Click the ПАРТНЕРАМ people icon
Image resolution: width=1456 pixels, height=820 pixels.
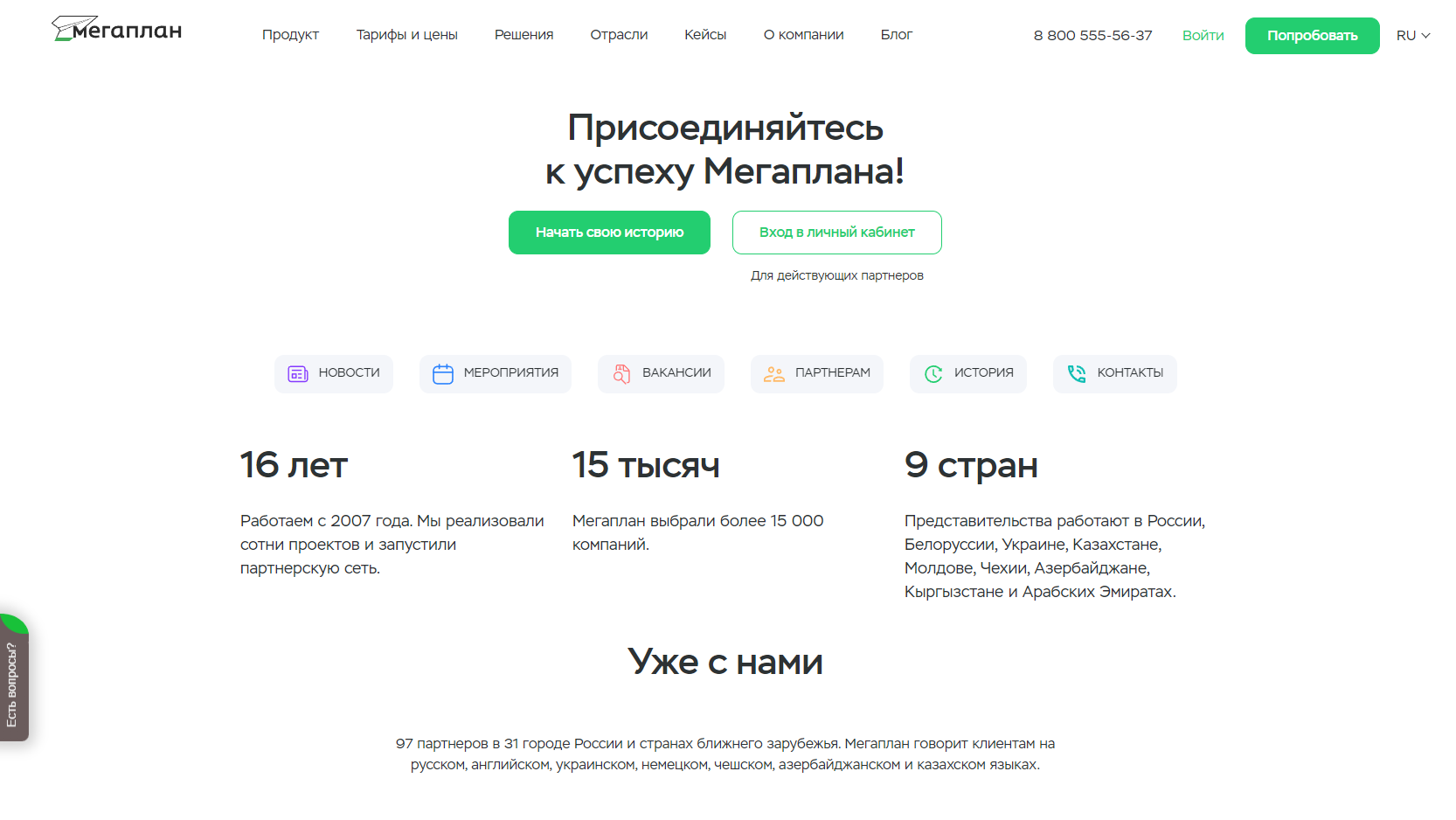(x=774, y=374)
